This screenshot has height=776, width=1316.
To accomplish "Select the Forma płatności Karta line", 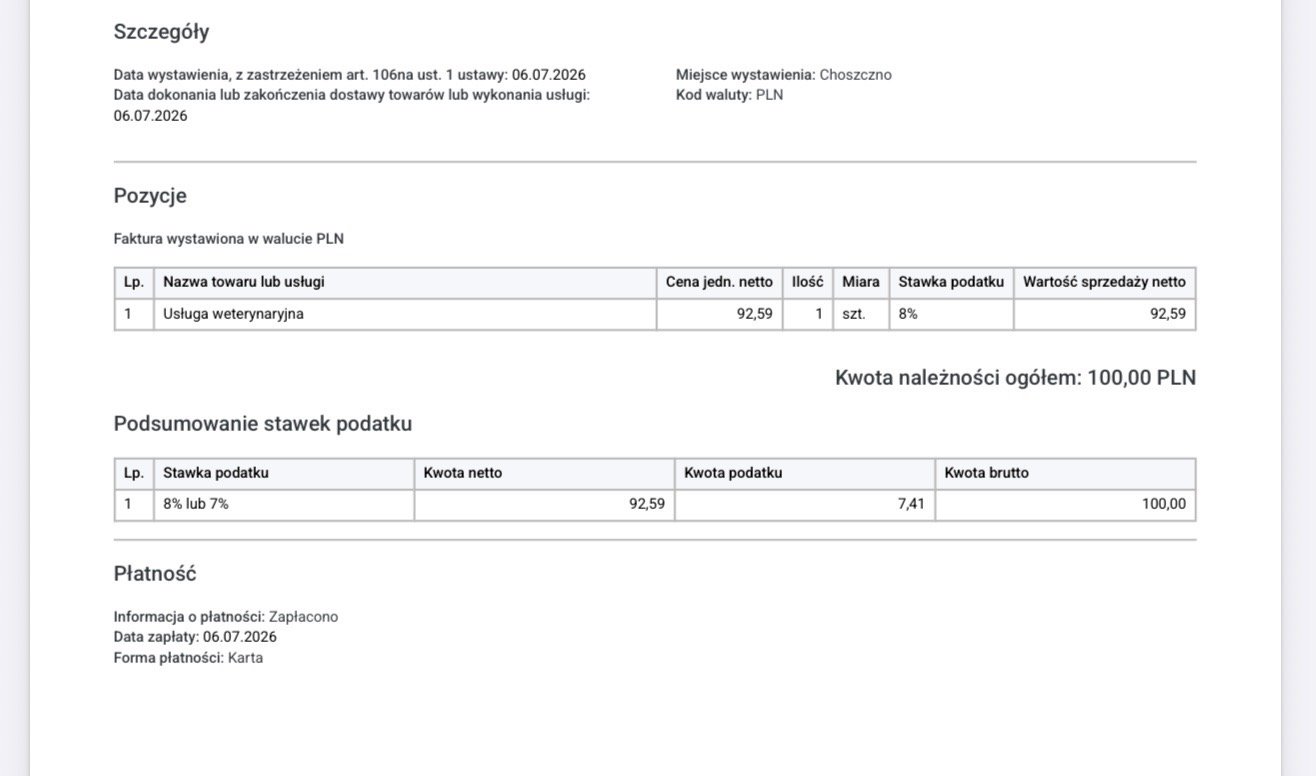I will (x=188, y=658).
